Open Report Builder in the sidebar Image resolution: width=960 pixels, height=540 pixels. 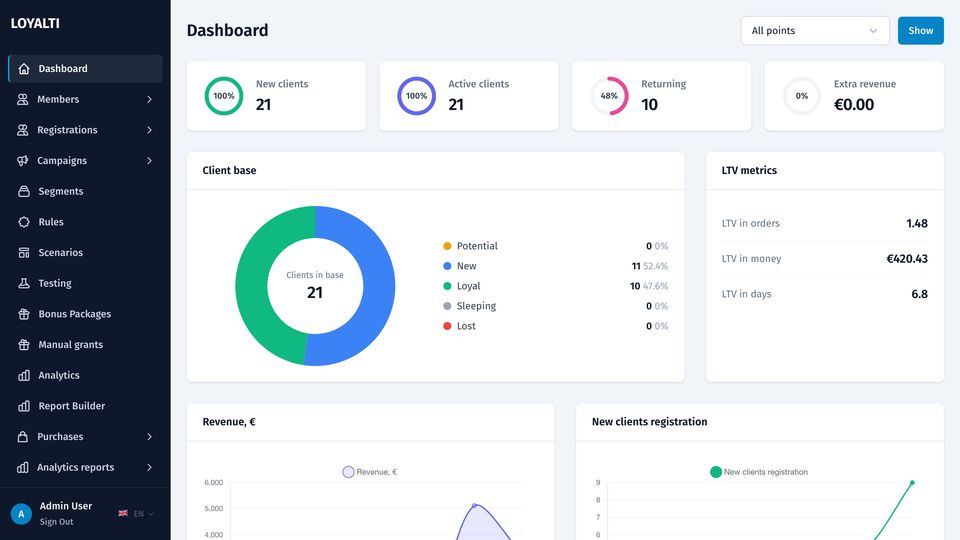click(x=85, y=405)
